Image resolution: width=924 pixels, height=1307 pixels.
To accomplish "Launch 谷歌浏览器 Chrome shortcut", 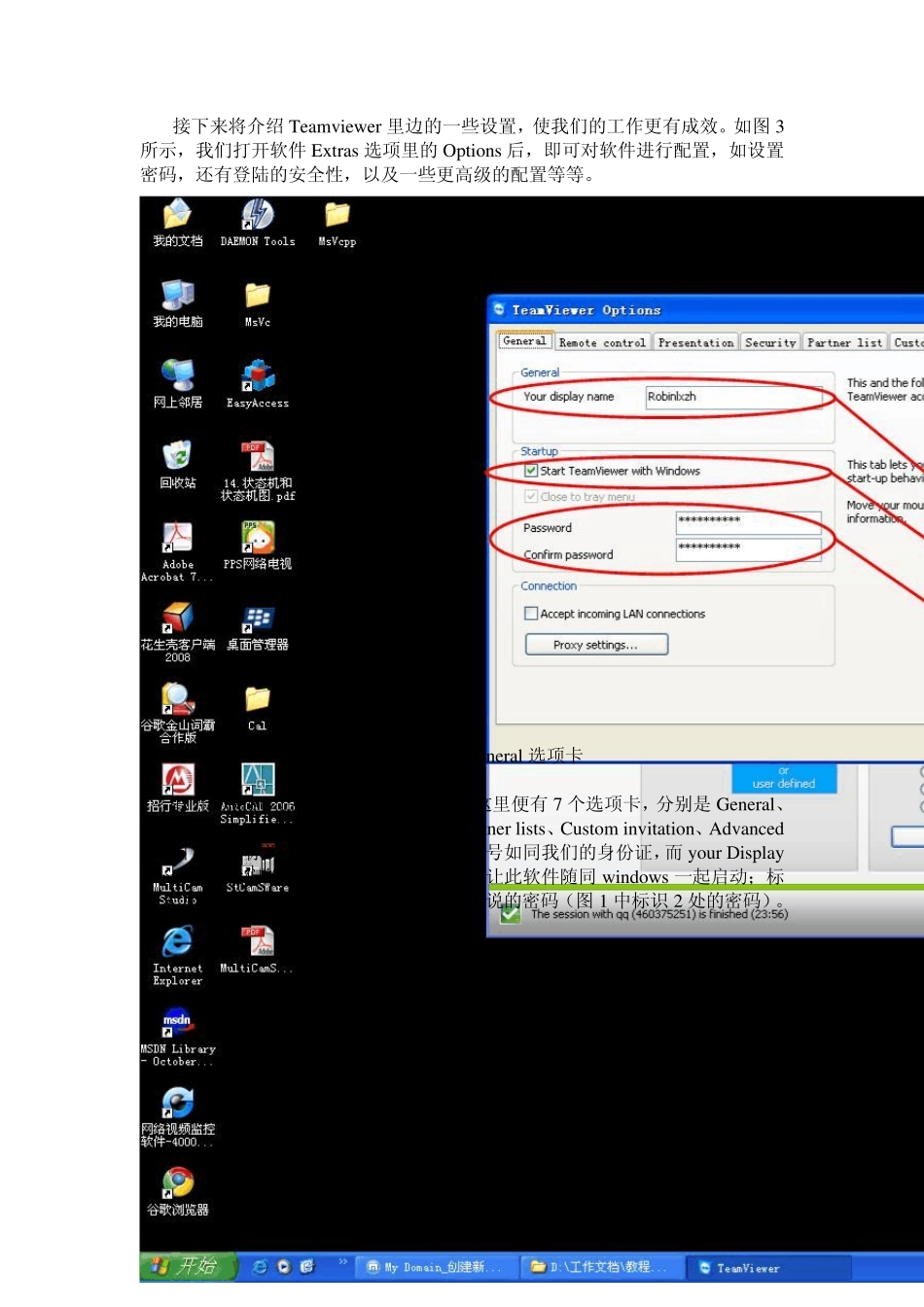I will coord(177,1191).
